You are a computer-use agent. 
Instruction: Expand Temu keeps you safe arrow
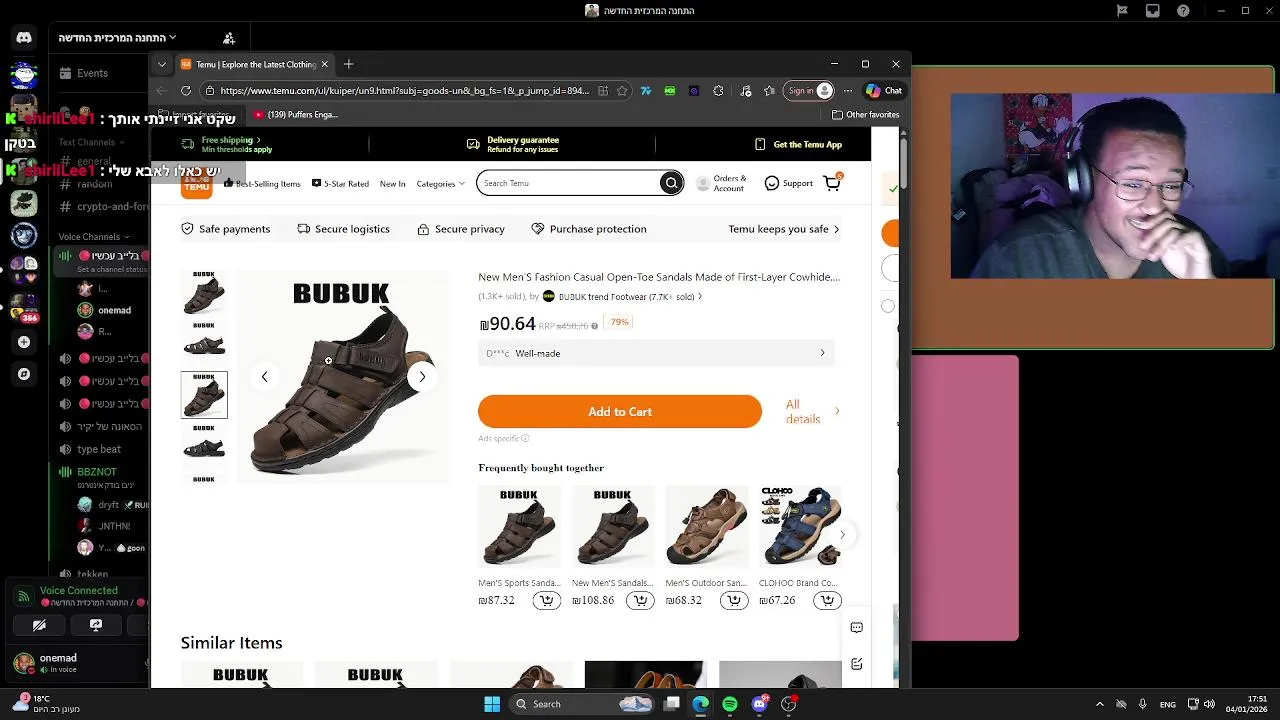tap(836, 229)
